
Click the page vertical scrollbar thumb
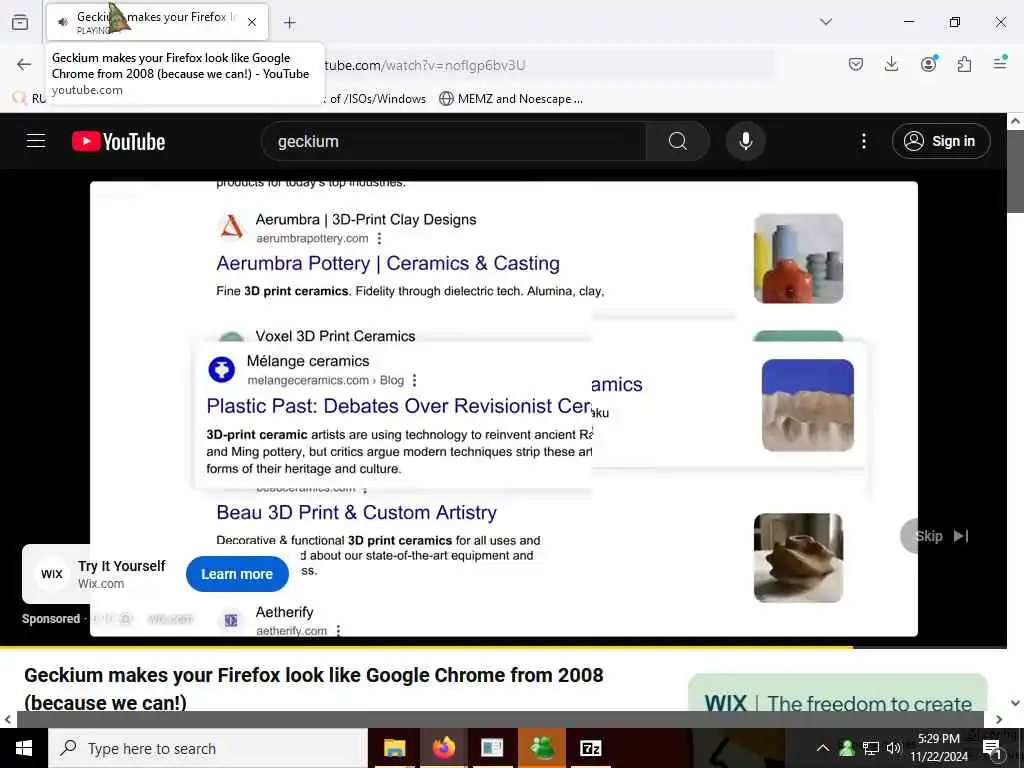coord(1015,171)
